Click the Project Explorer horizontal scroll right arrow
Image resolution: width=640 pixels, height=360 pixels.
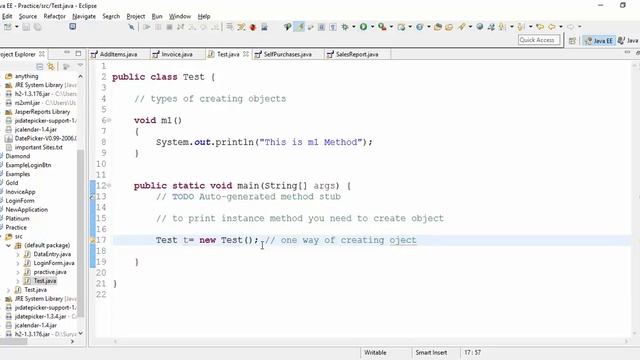[73, 341]
